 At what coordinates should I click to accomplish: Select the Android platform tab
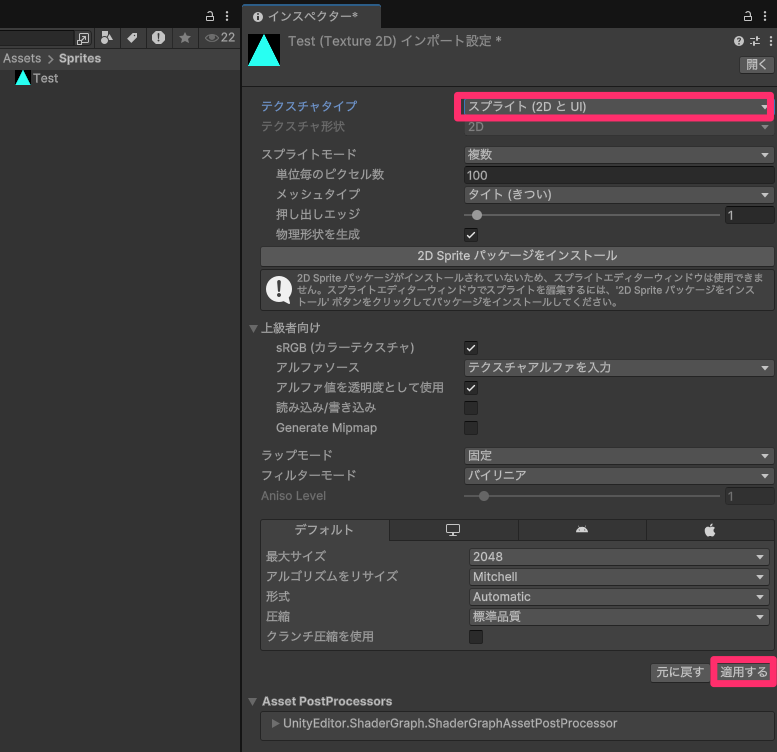click(582, 530)
